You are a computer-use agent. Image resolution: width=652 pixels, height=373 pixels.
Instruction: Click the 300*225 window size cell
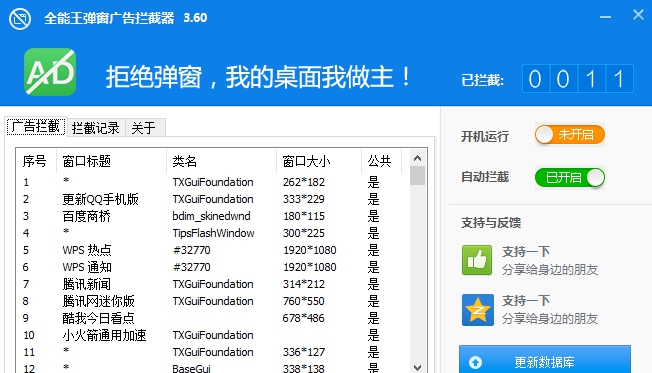click(304, 233)
